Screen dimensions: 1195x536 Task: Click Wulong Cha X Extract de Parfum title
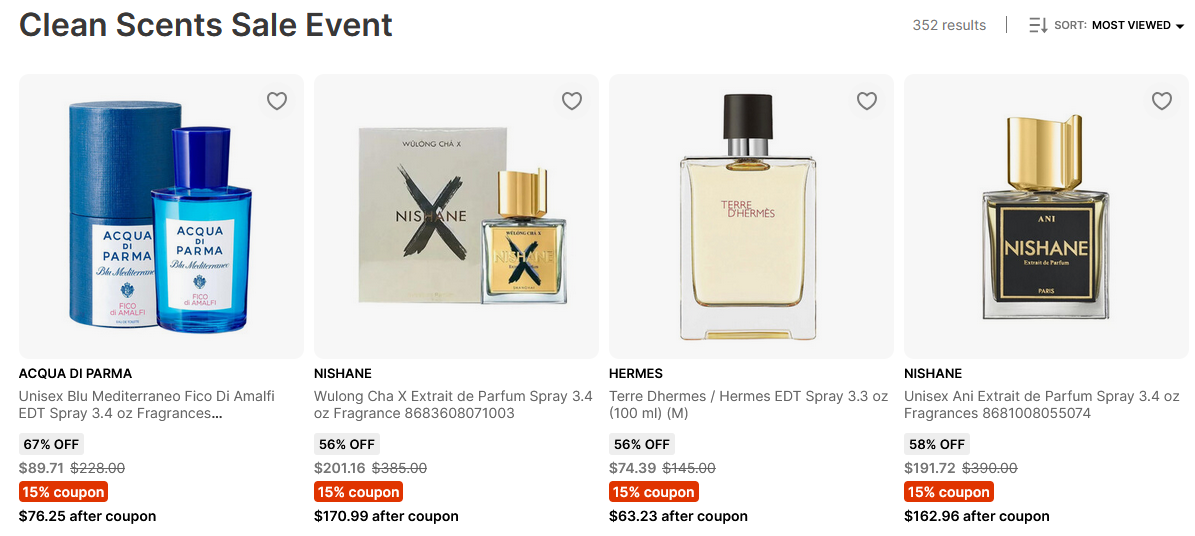pos(453,405)
